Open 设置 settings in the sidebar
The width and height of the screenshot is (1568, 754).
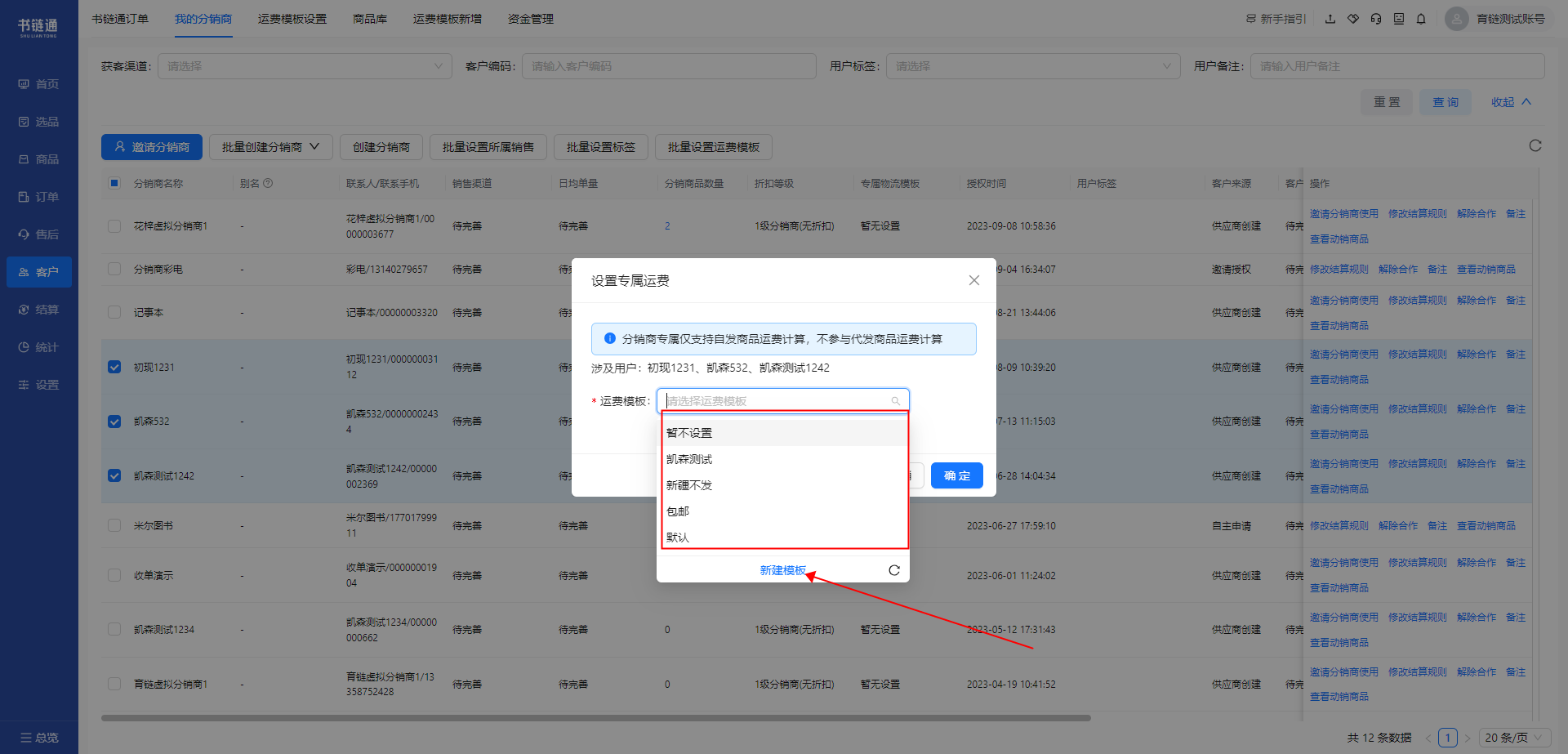(38, 385)
